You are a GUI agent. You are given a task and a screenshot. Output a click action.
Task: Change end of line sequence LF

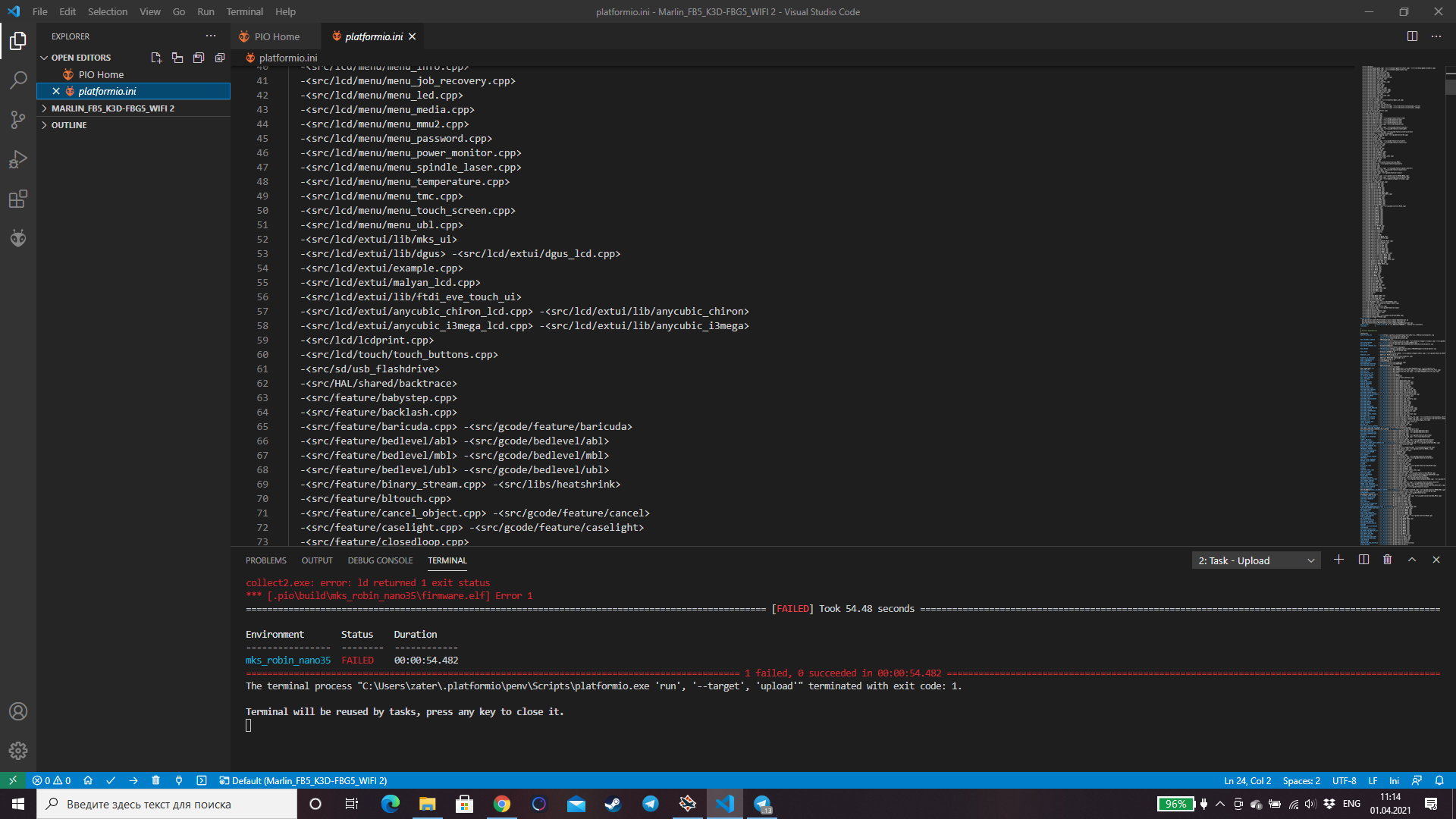click(1373, 780)
